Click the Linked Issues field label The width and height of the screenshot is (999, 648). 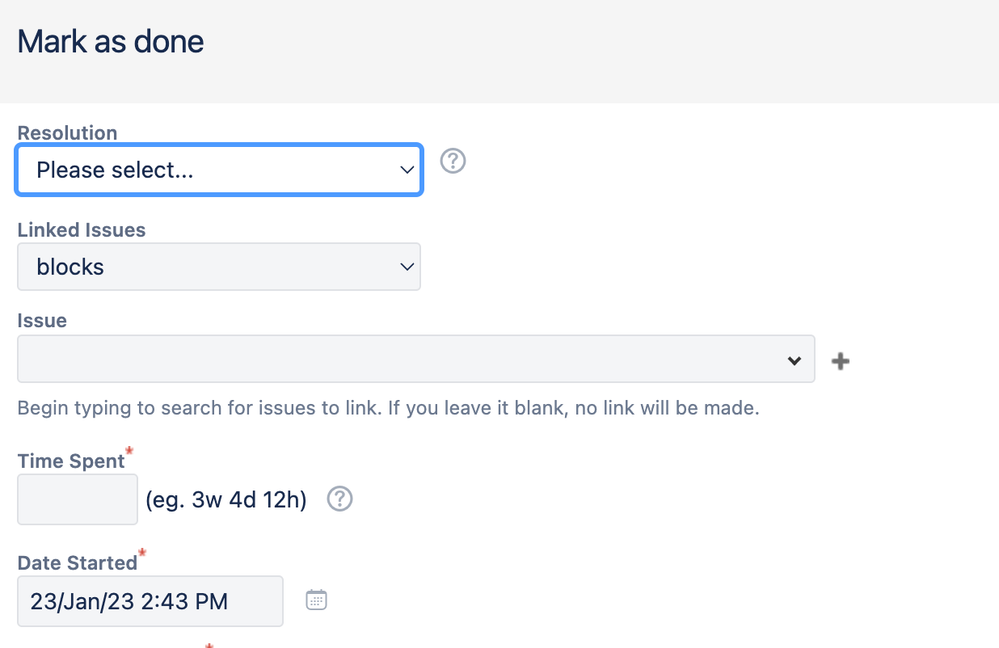tap(81, 229)
